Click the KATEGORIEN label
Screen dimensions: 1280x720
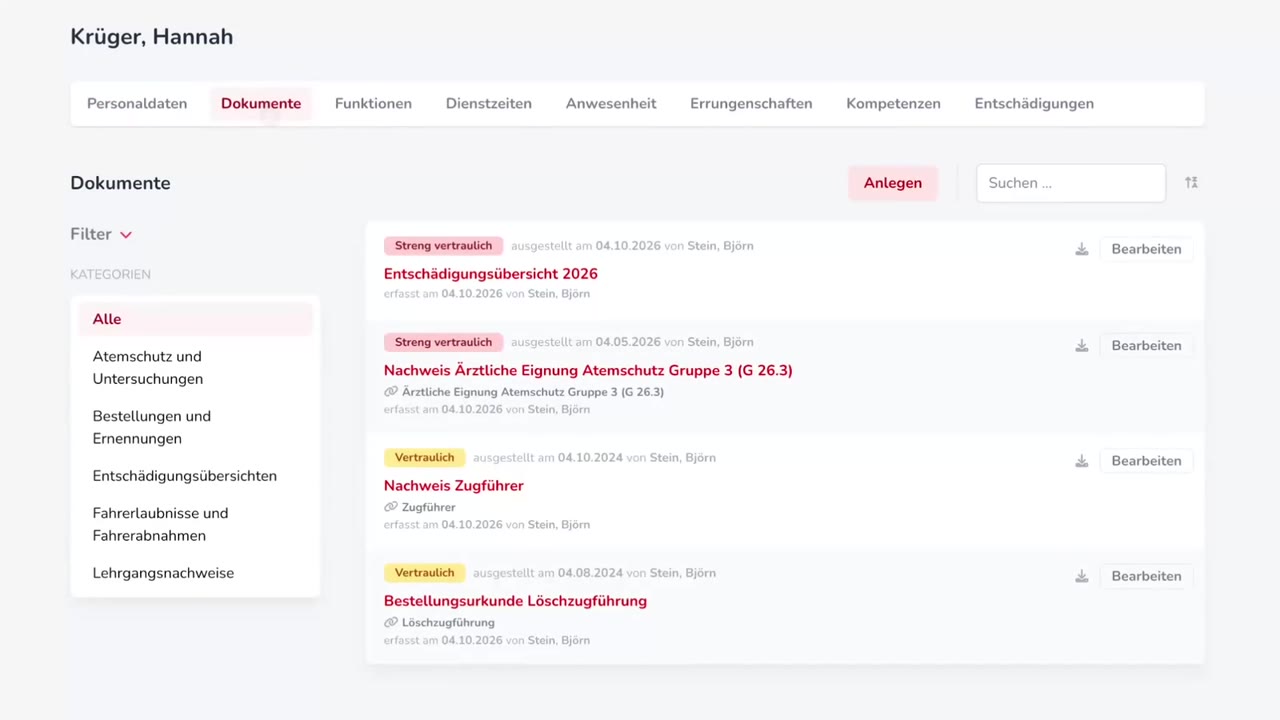(110, 274)
